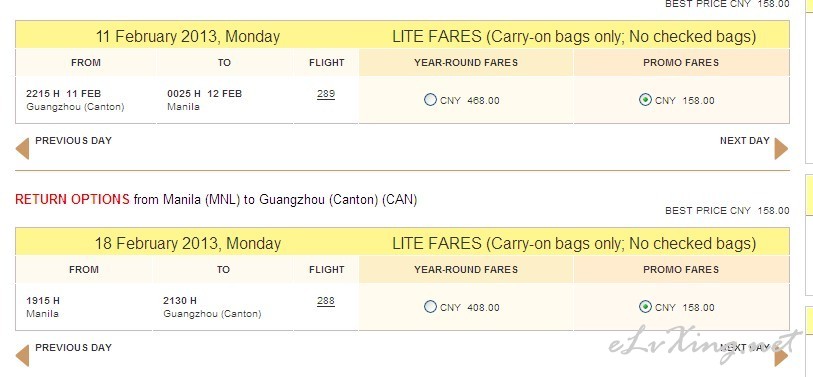This screenshot has height=377, width=813.
Task: Click the PROMO FARES header in the 11 February table
Action: [x=681, y=63]
